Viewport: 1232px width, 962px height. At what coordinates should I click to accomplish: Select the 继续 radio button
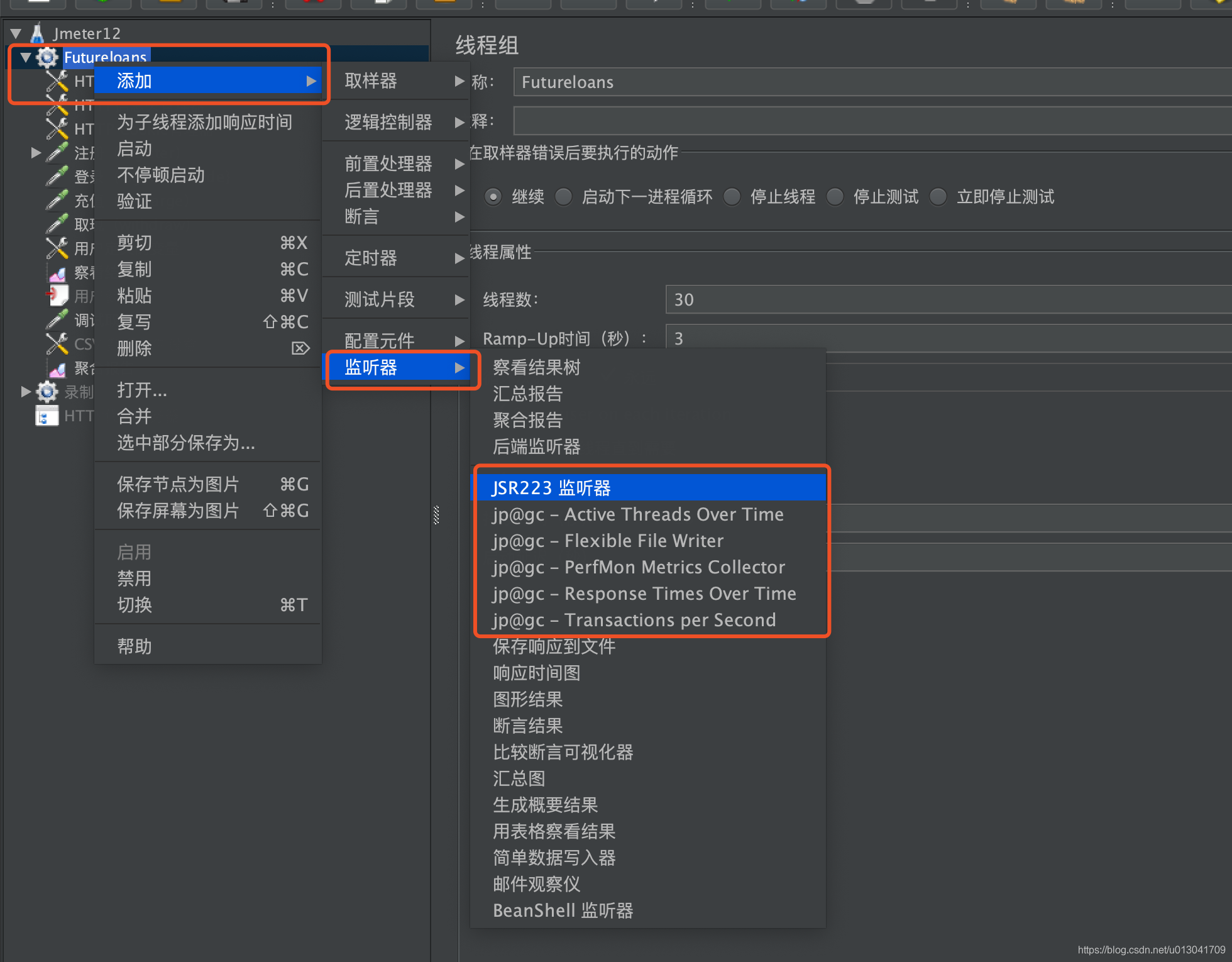493,197
